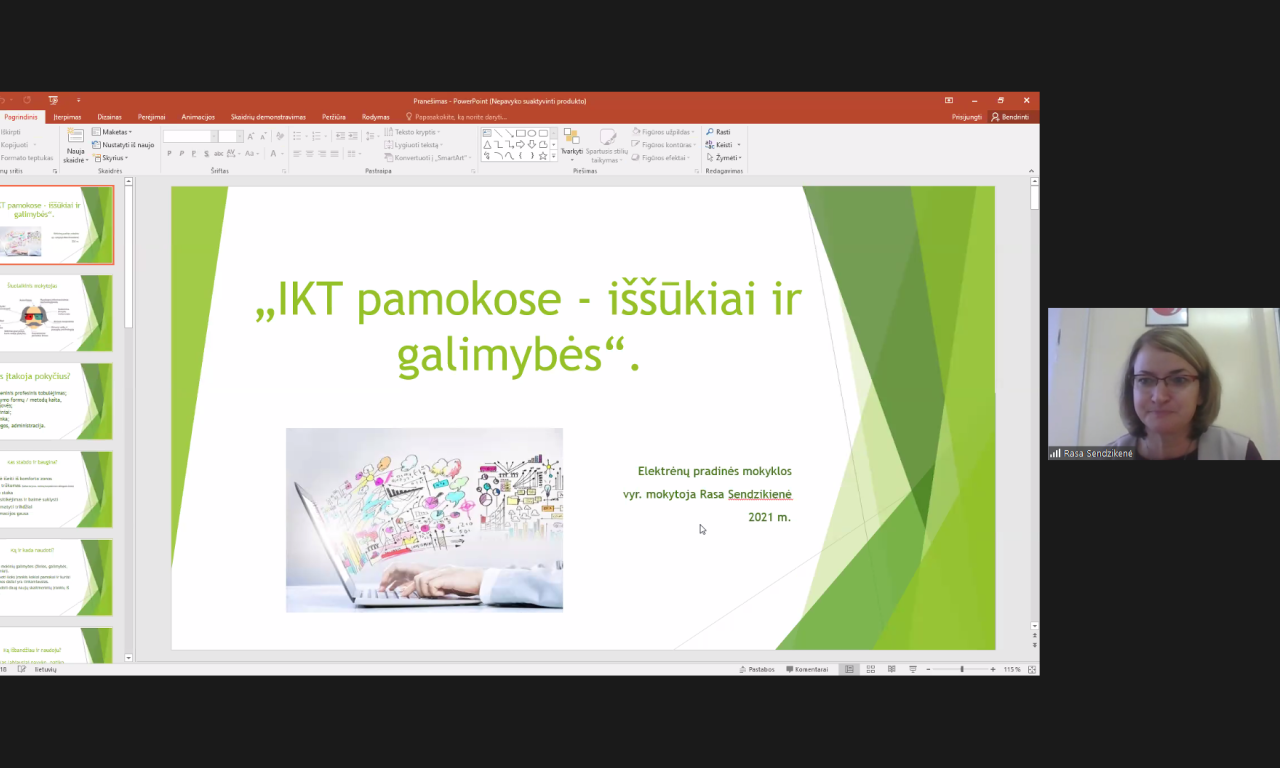This screenshot has width=1280, height=768.
Task: Click Nustatyti iš naujo reset button
Action: 123,145
